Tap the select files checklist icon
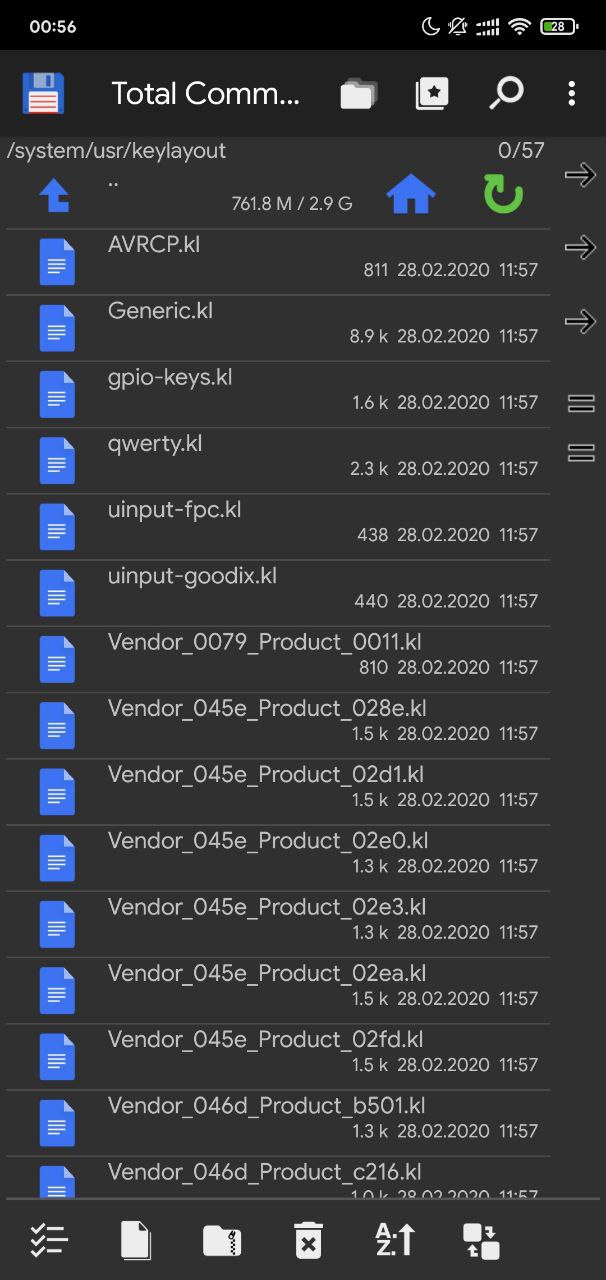This screenshot has height=1280, width=606. [49, 1240]
